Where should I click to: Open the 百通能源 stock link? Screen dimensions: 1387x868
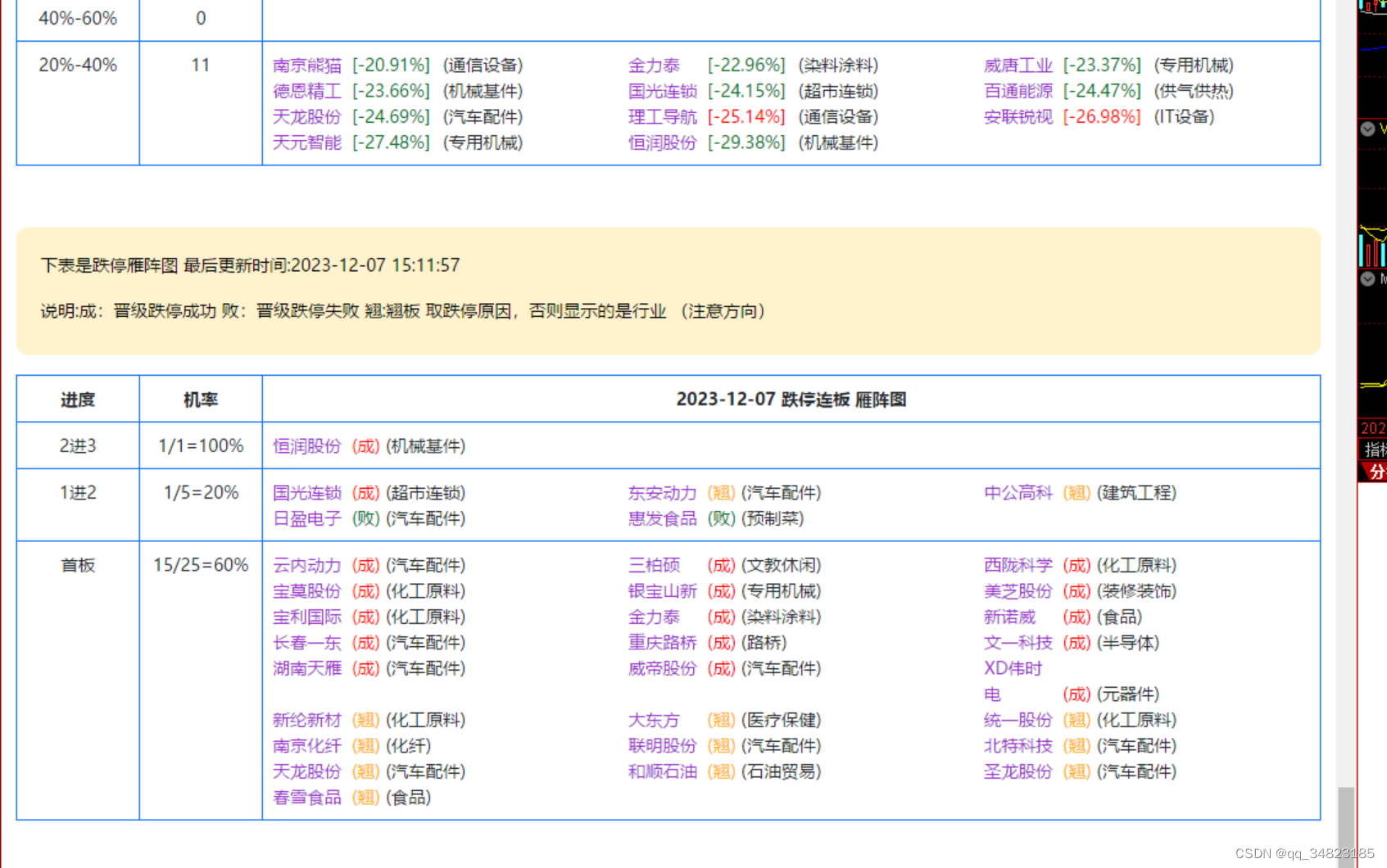coord(1018,91)
